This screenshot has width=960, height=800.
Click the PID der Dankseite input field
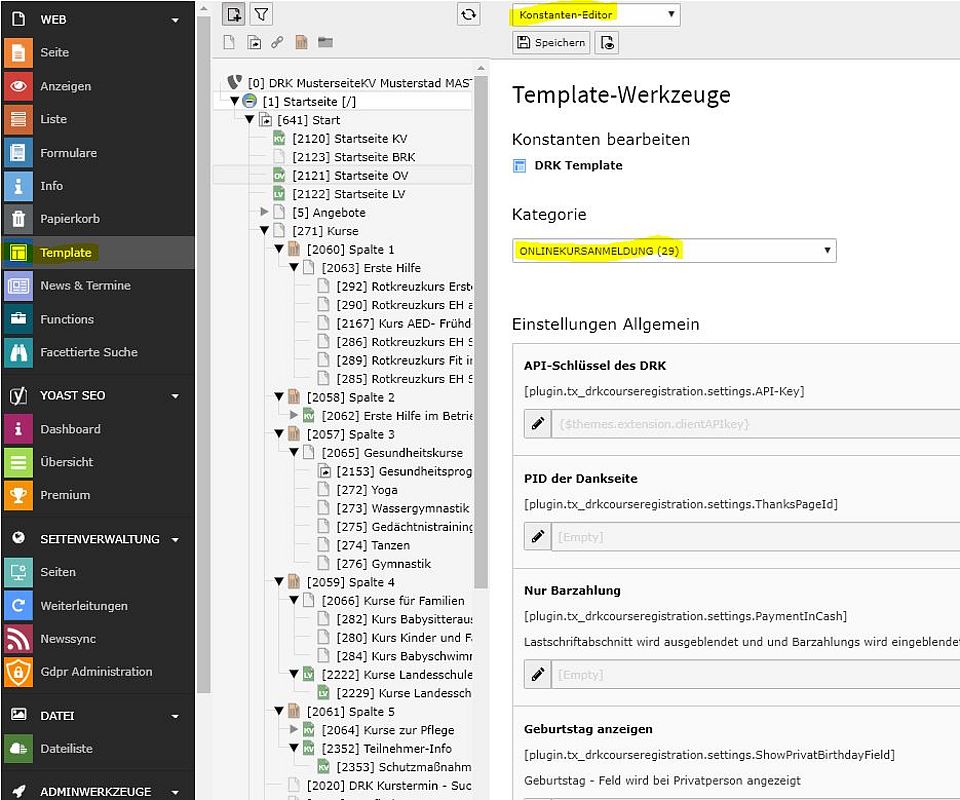(750, 537)
